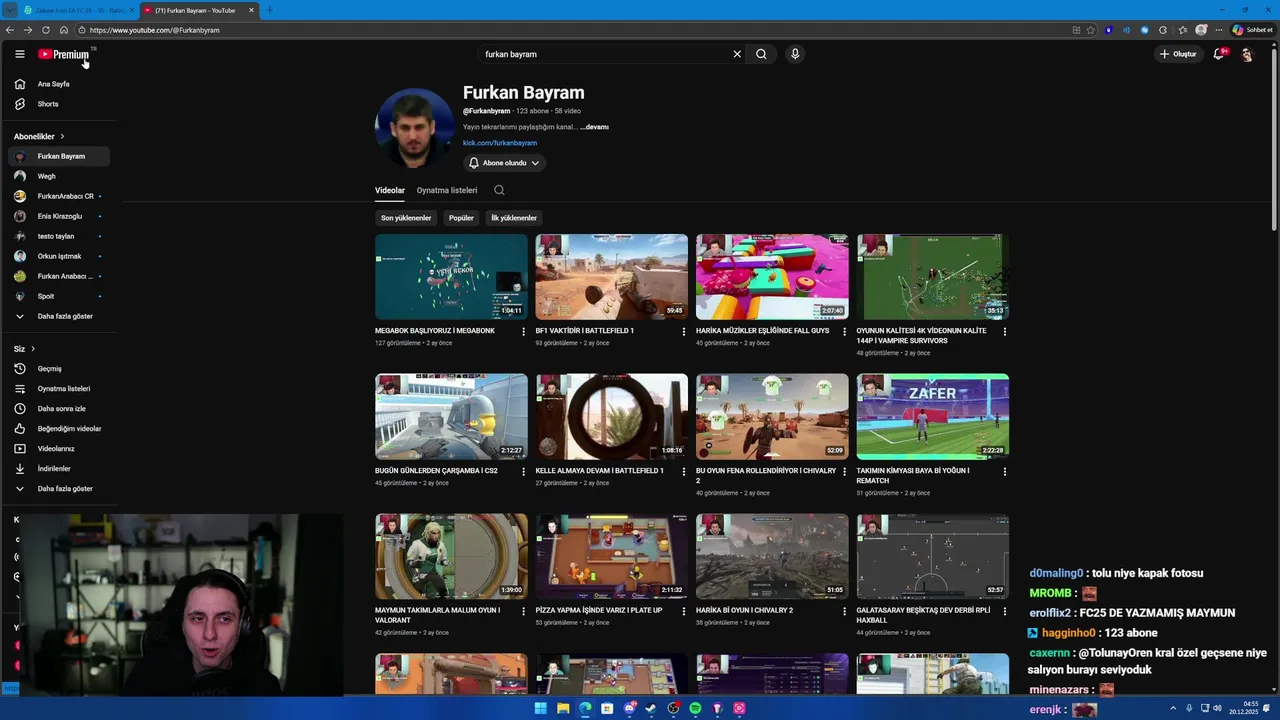Viewport: 1280px width, 720px height.
Task: Open Beğendiğim videolar in sidebar
Action: pyautogui.click(x=58, y=429)
